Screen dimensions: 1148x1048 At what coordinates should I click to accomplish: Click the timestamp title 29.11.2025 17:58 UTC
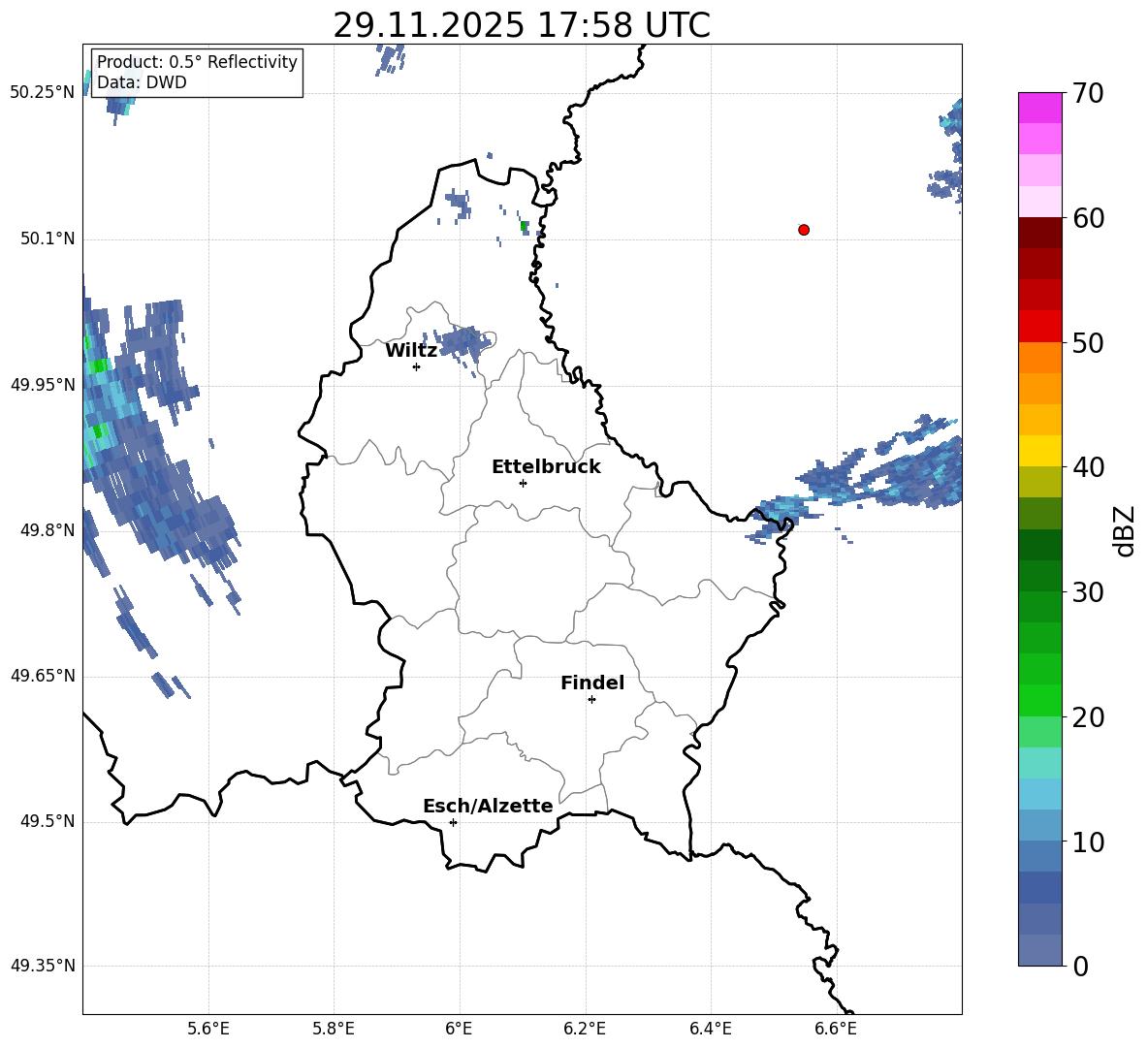pos(522,25)
